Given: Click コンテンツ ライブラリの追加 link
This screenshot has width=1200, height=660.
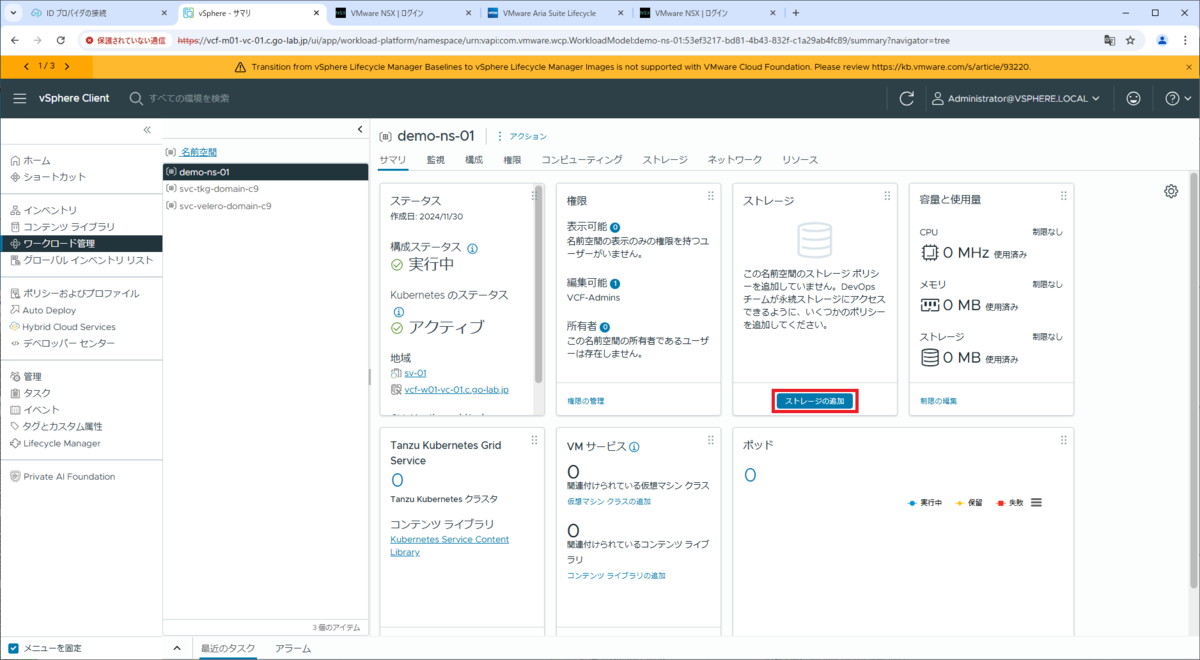Looking at the screenshot, I should pyautogui.click(x=616, y=575).
